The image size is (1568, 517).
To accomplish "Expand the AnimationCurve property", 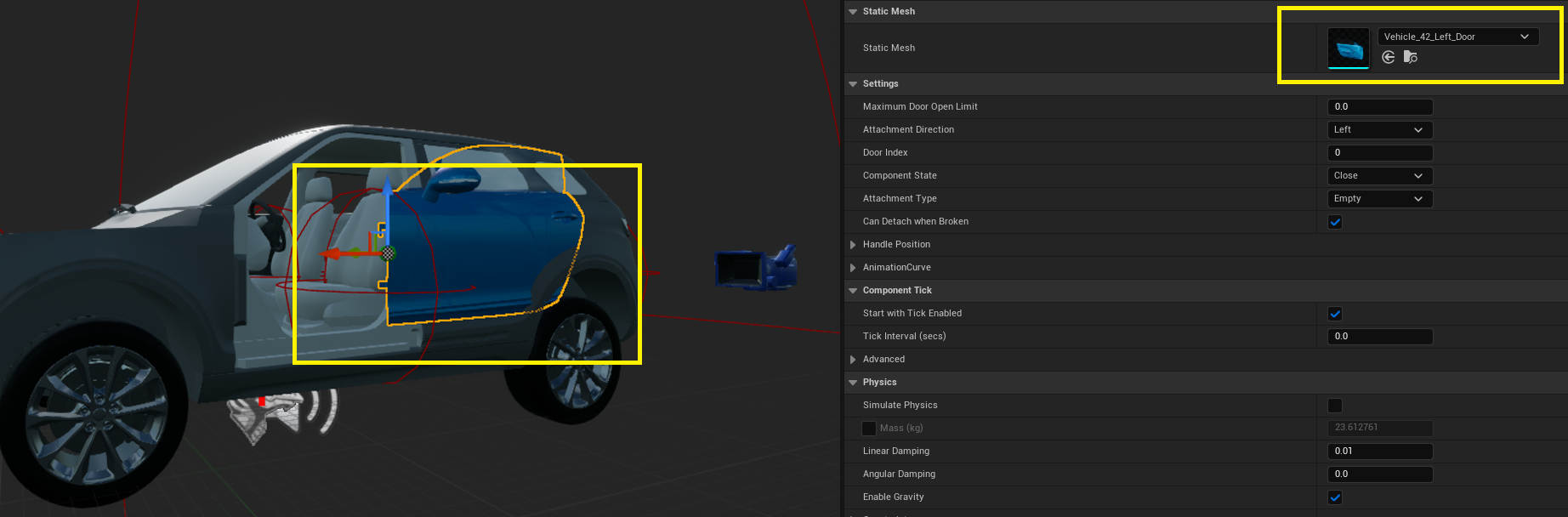I will [853, 268].
